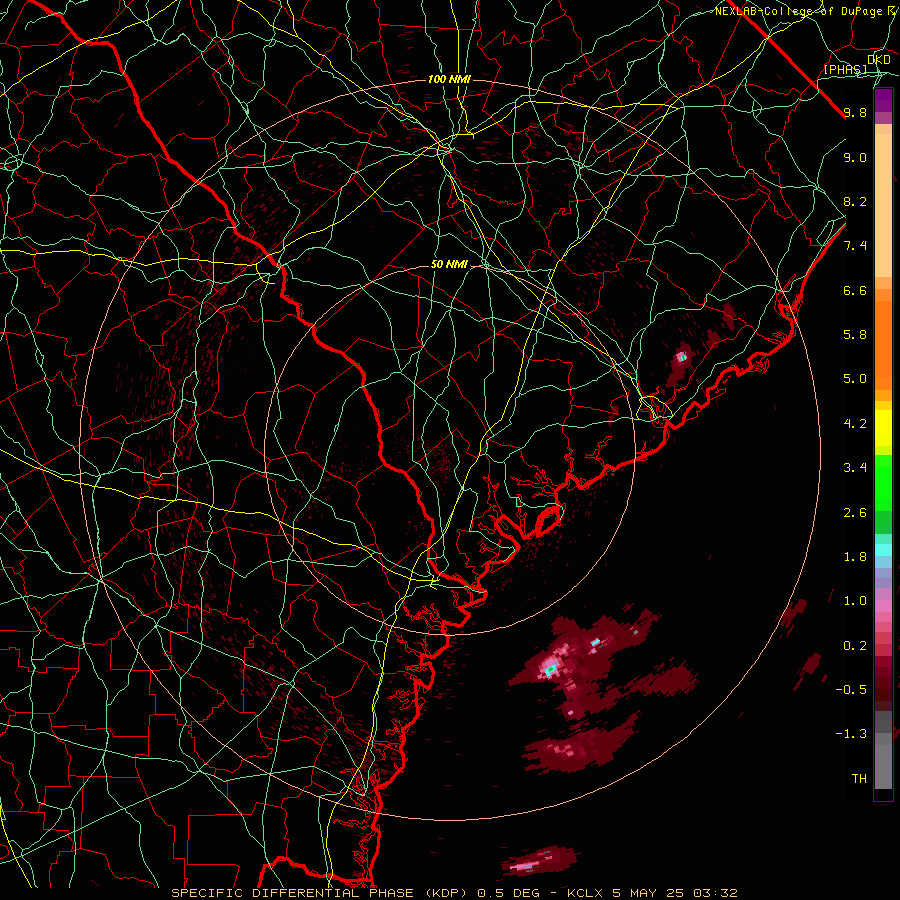Image resolution: width=900 pixels, height=900 pixels.
Task: Click the 7.4 value on color scale
Action: click(x=855, y=246)
